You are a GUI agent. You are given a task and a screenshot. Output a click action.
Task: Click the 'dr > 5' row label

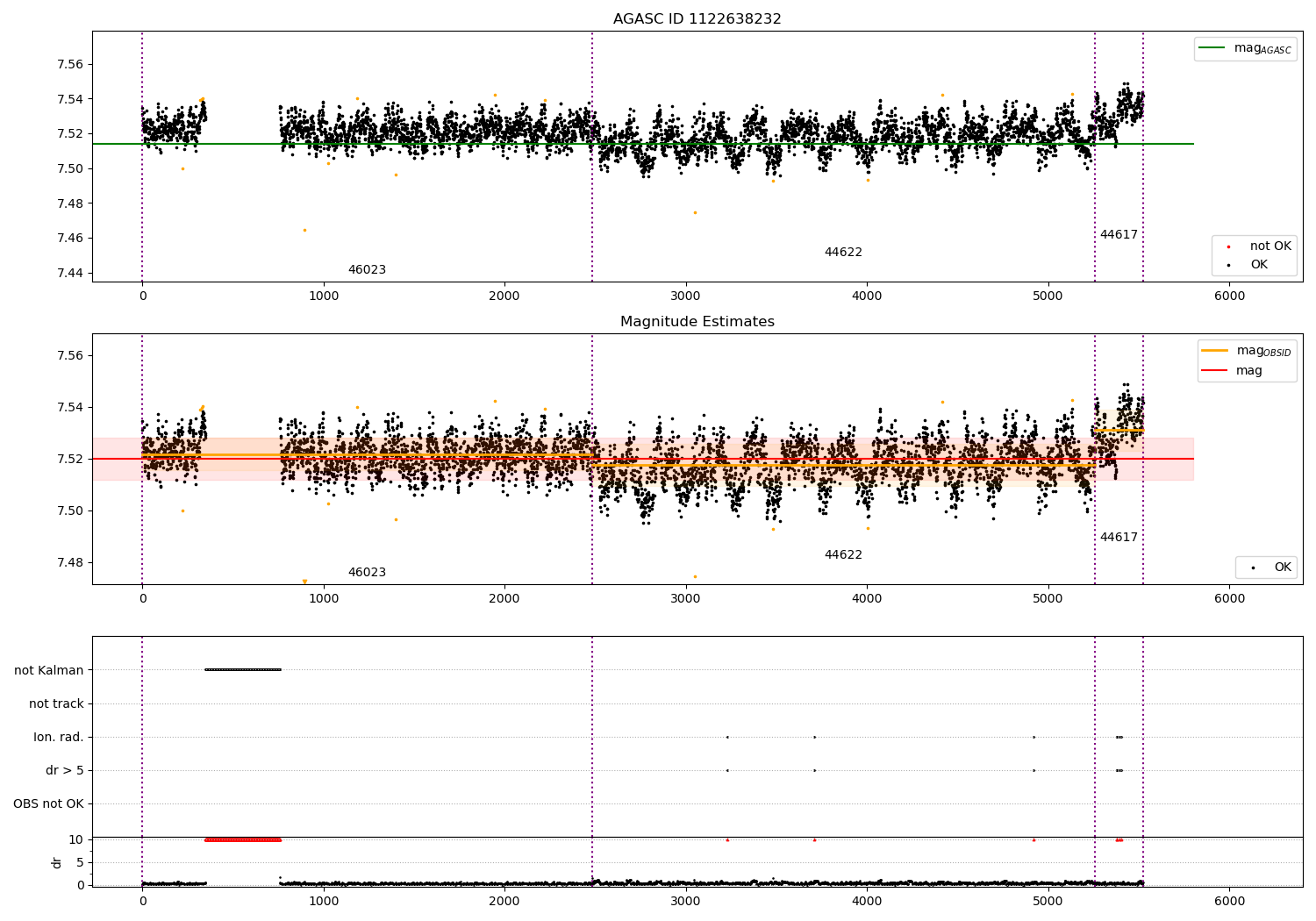[65, 770]
